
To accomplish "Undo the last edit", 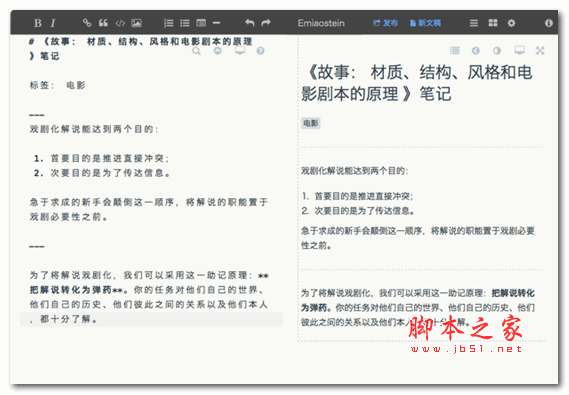I will tap(249, 23).
